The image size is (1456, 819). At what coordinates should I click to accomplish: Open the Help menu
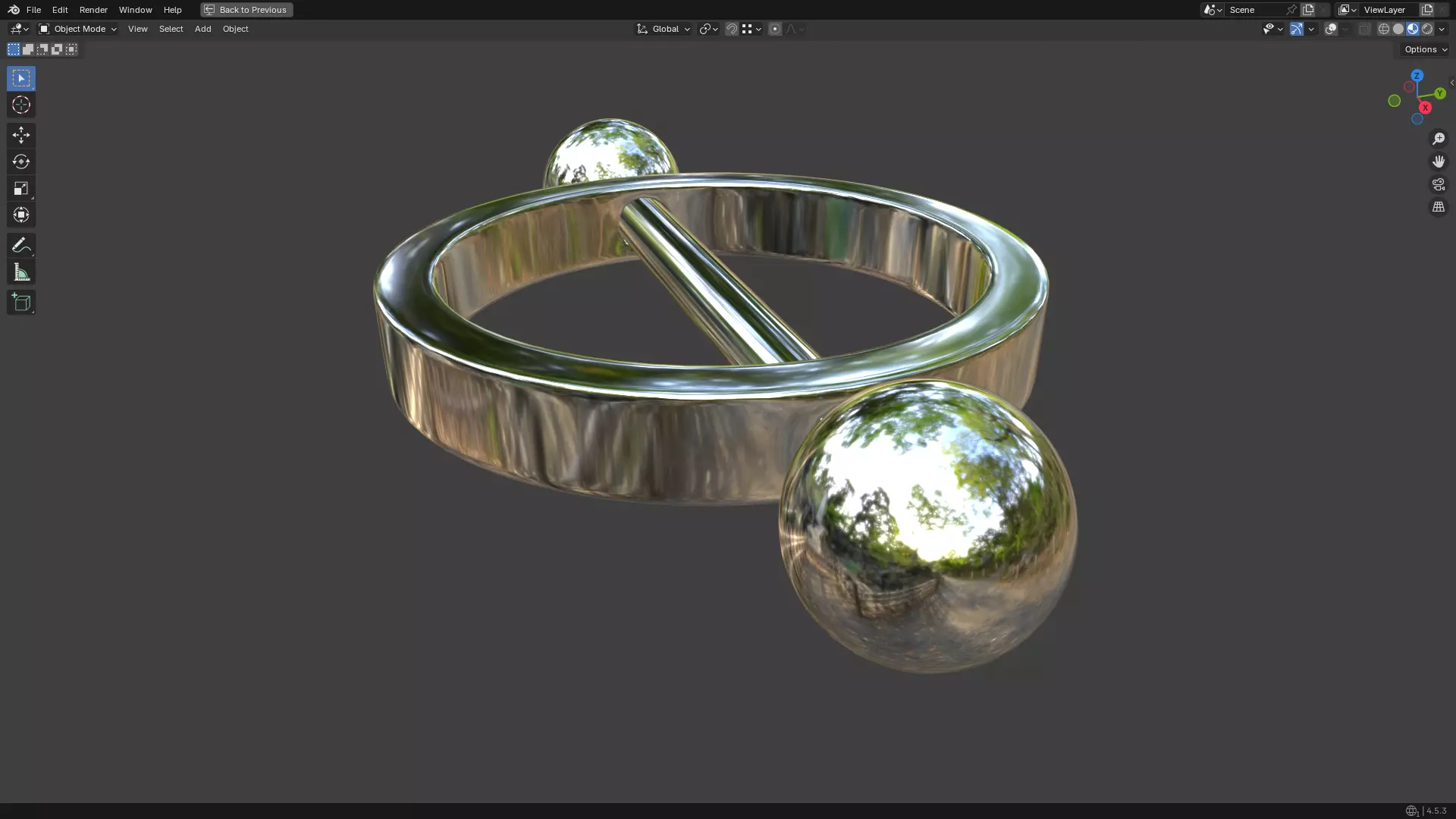coord(173,10)
